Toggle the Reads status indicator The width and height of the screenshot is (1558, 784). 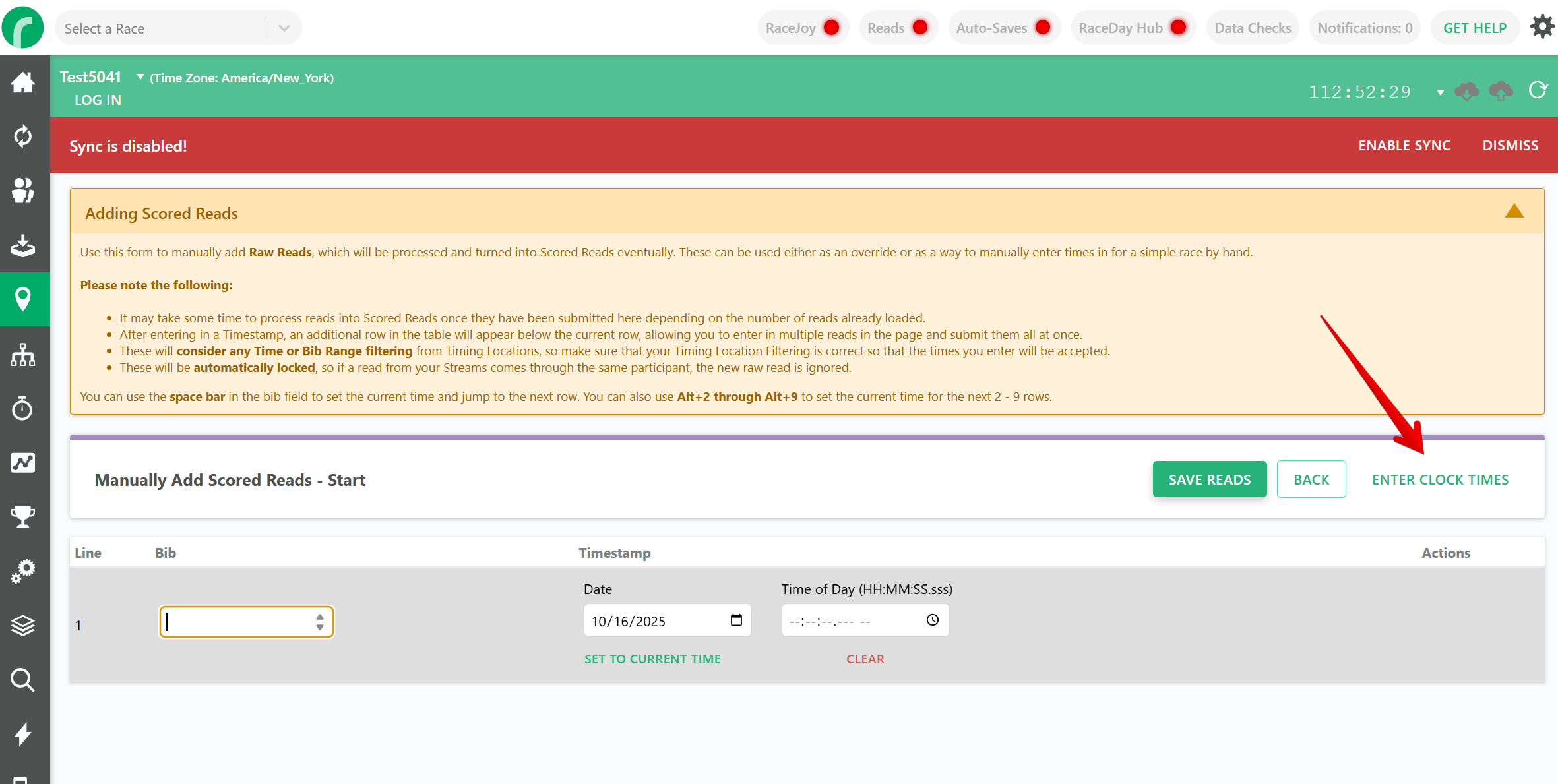coord(898,28)
